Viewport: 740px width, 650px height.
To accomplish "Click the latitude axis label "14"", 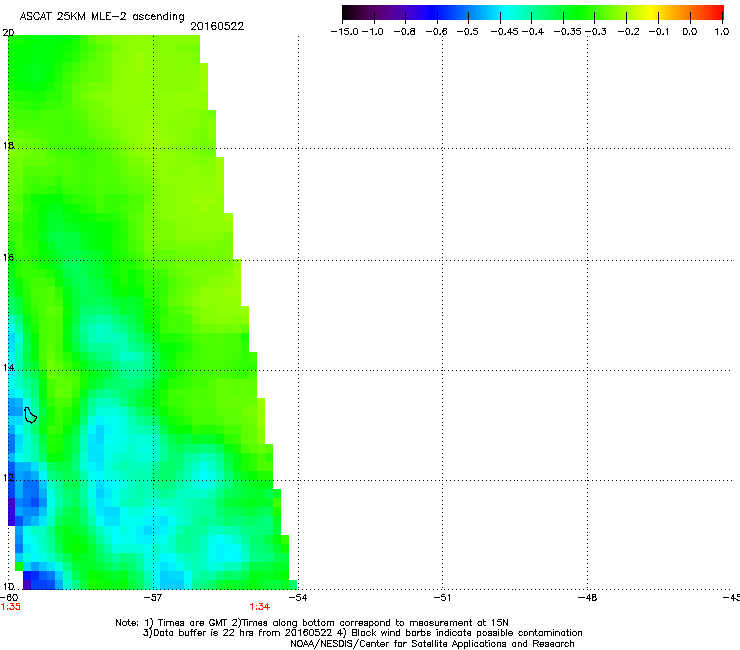I will 8,368.
